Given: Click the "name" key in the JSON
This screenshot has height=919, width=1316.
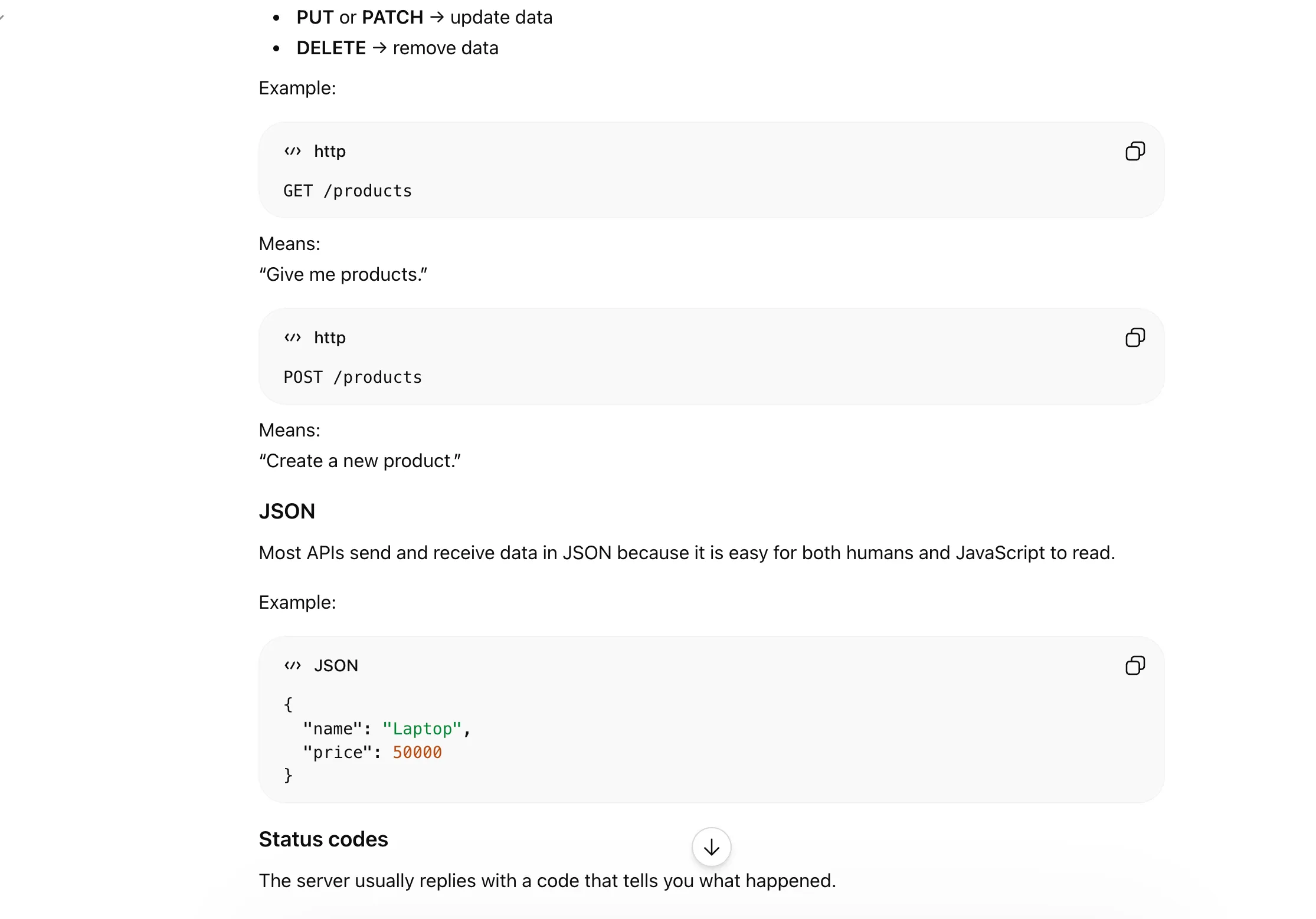Looking at the screenshot, I should 332,729.
